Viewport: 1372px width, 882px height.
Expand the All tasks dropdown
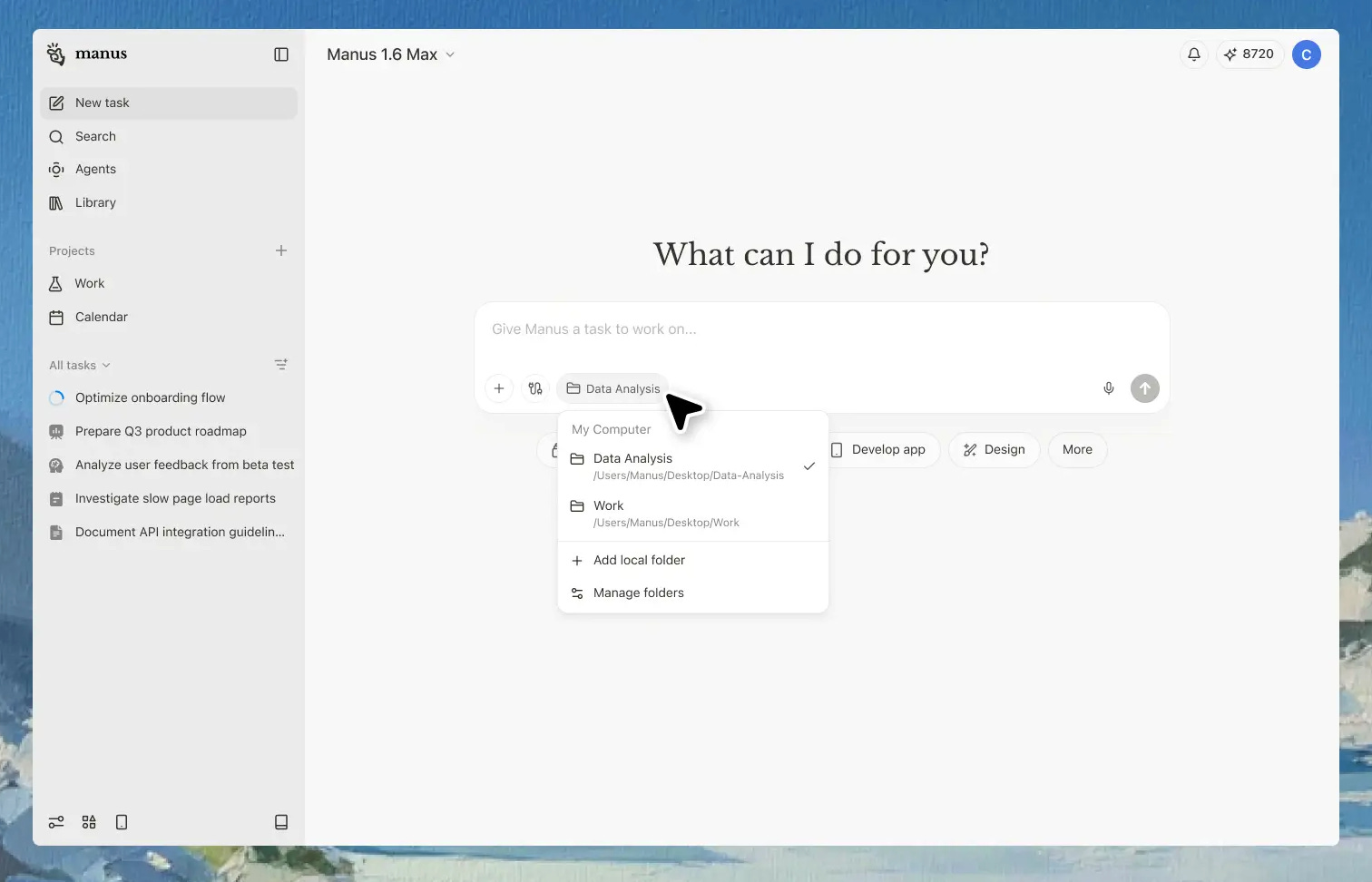[x=80, y=365]
